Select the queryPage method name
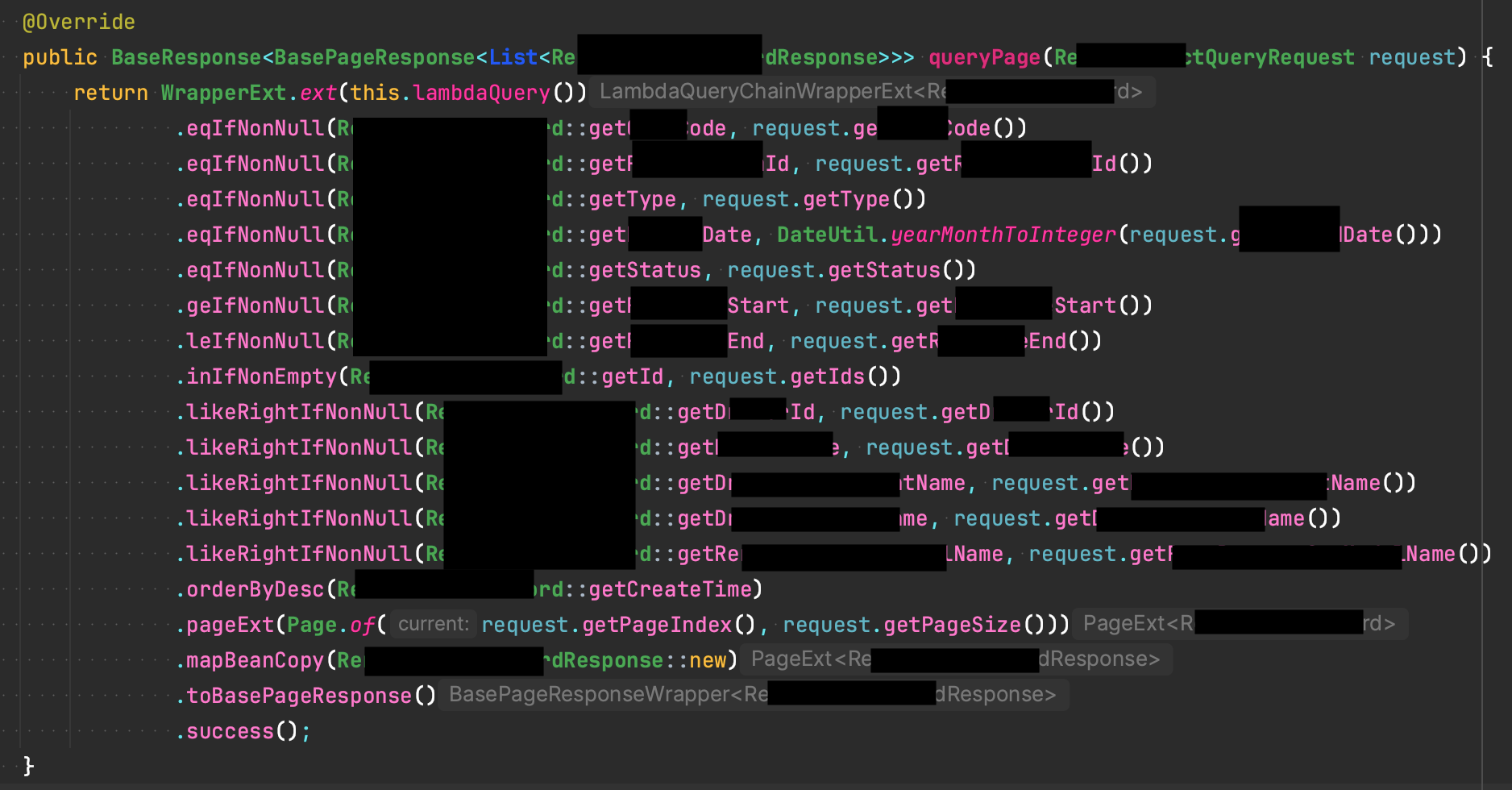 (982, 56)
